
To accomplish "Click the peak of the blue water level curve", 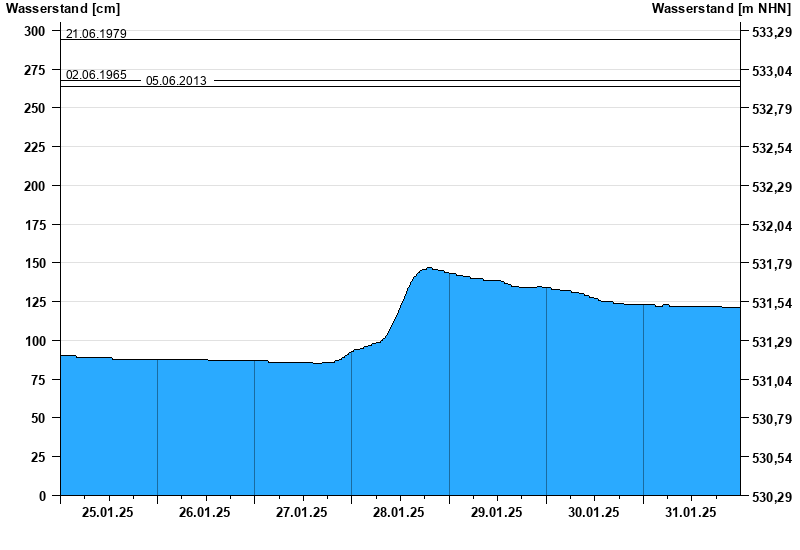I will point(429,268).
